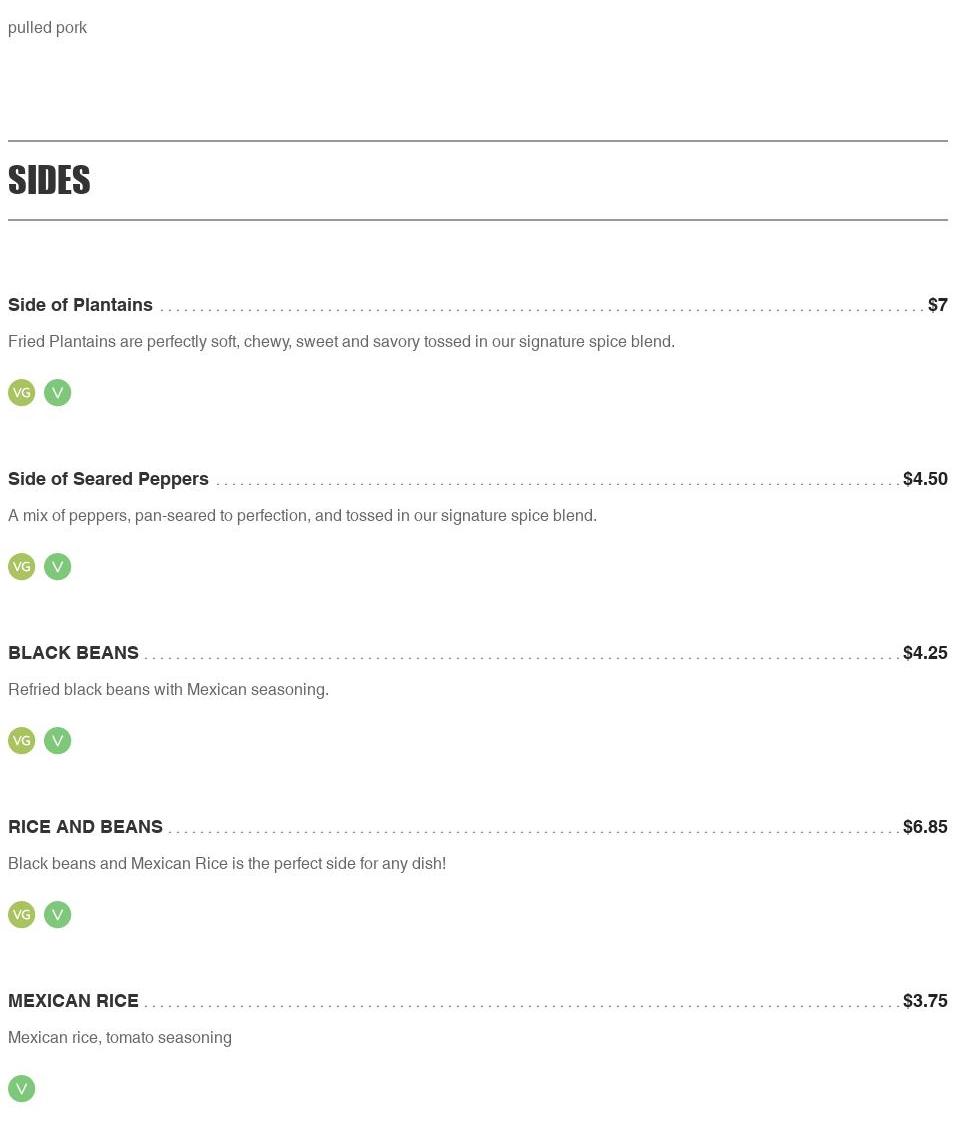
Task: Click the VG badge under Side of Plantains
Action: [x=21, y=393]
